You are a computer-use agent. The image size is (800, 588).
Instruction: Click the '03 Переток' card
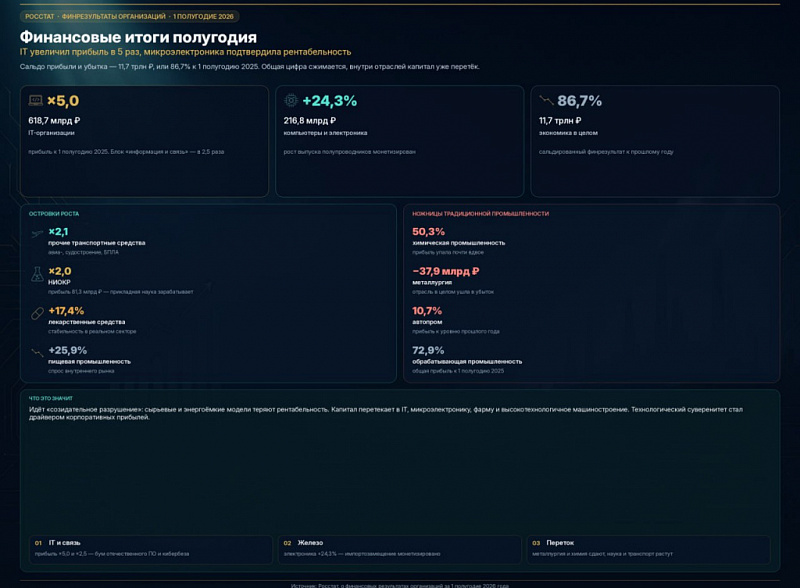point(648,549)
